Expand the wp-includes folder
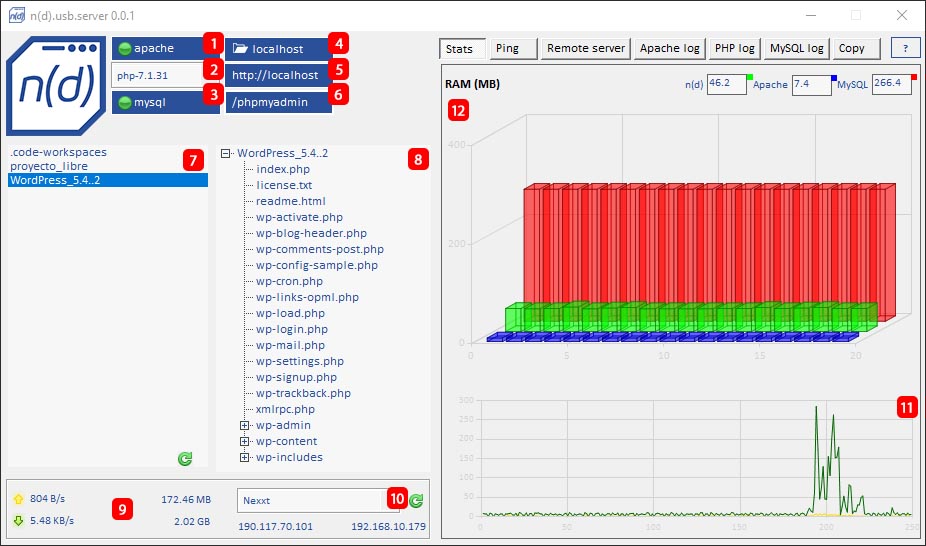The height and width of the screenshot is (546, 926). click(244, 457)
